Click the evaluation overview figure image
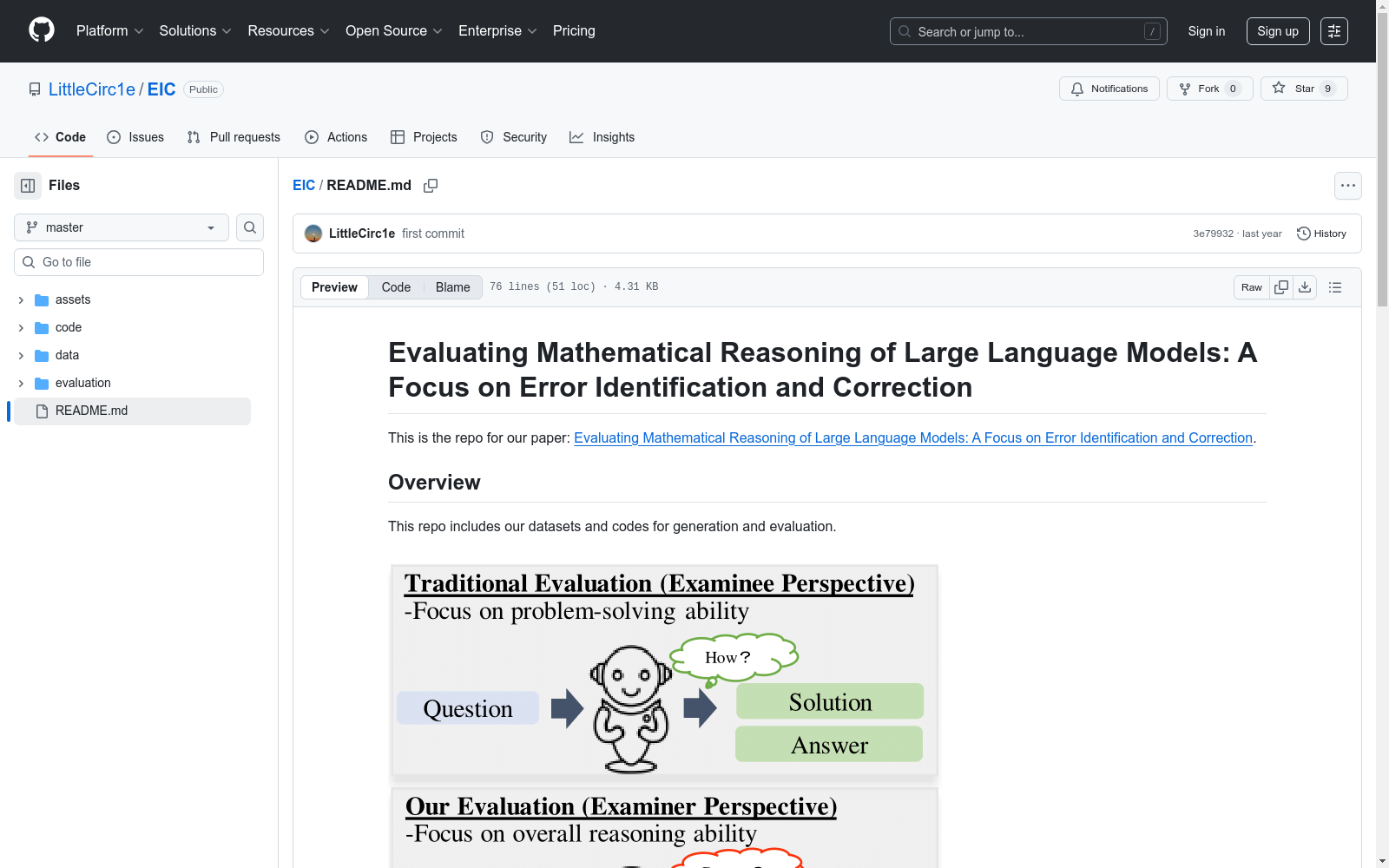This screenshot has height=868, width=1389. point(664,715)
